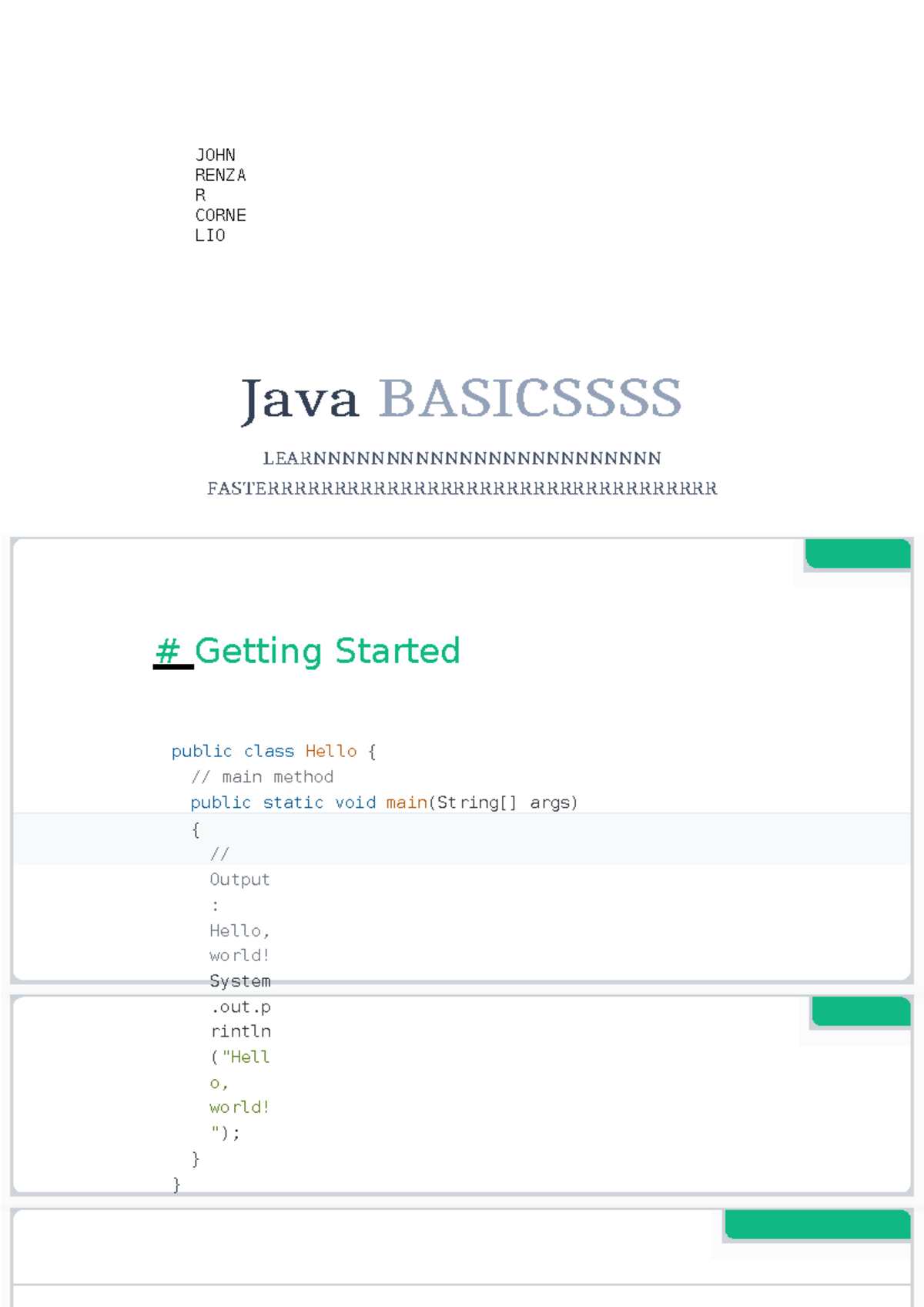Click "String[] args" parameter text
924x1307 pixels.
click(x=507, y=803)
